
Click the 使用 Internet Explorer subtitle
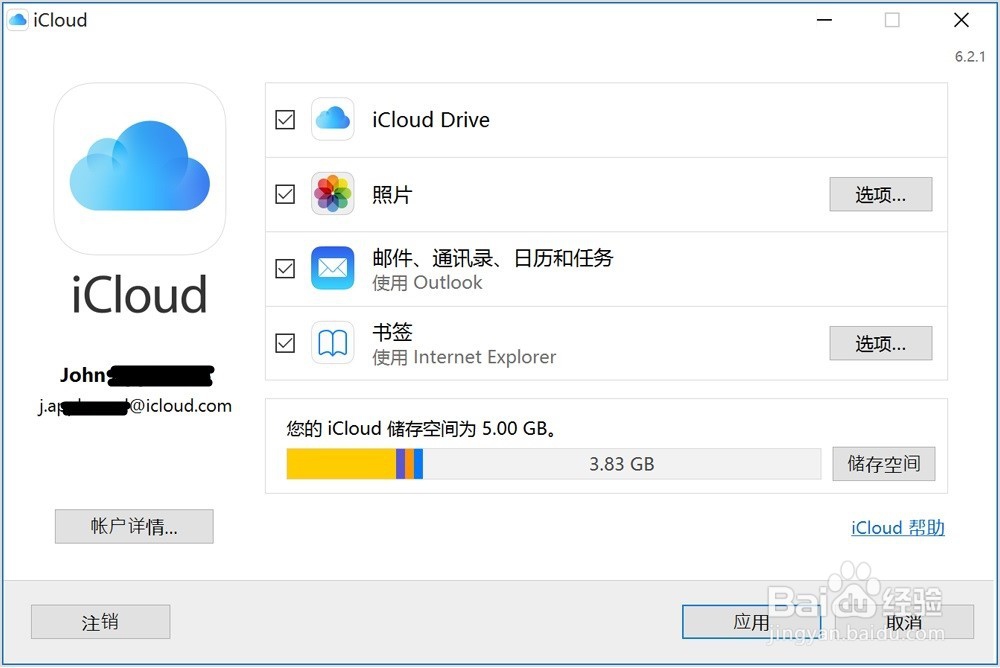point(464,357)
